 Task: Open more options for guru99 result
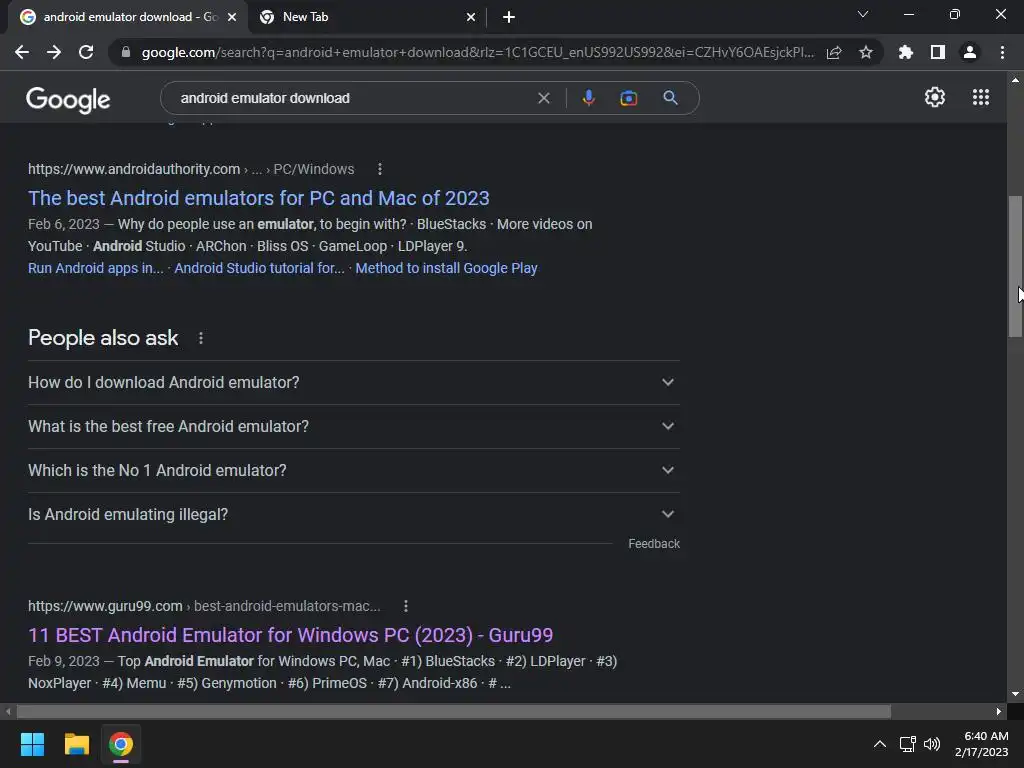click(406, 606)
